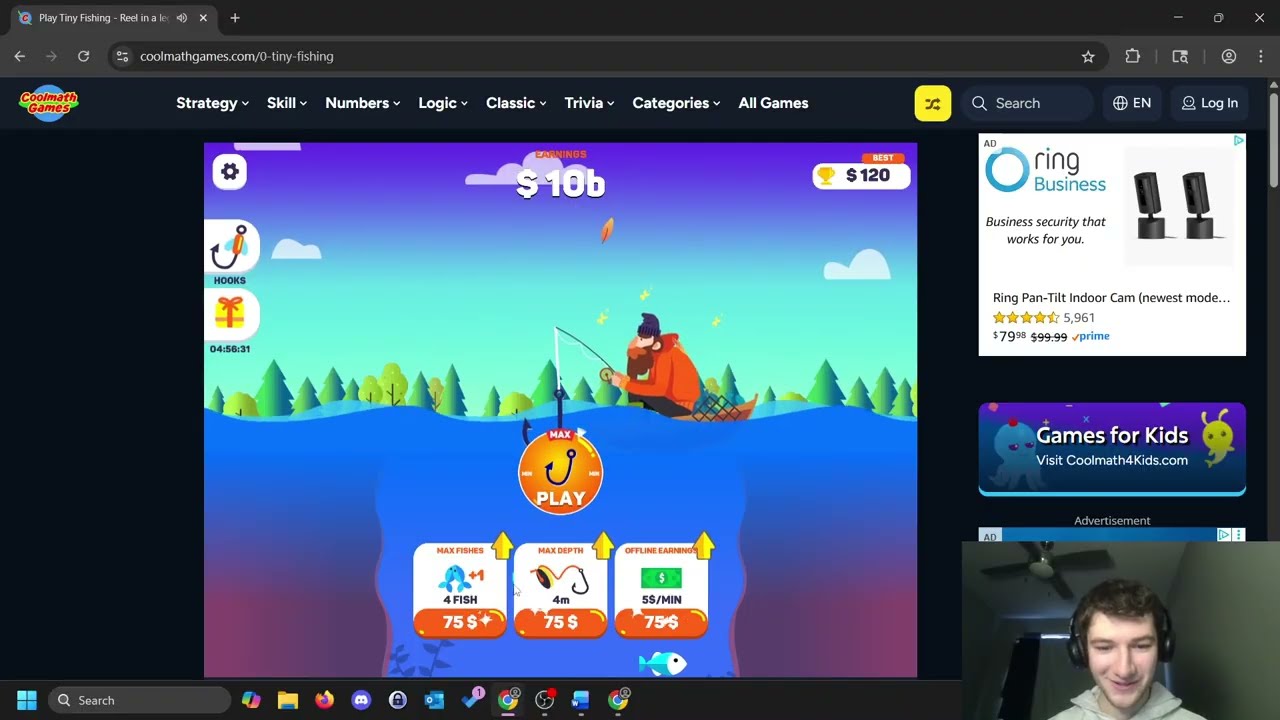This screenshot has height=720, width=1280.
Task: Open the gift box reward
Action: tap(230, 313)
